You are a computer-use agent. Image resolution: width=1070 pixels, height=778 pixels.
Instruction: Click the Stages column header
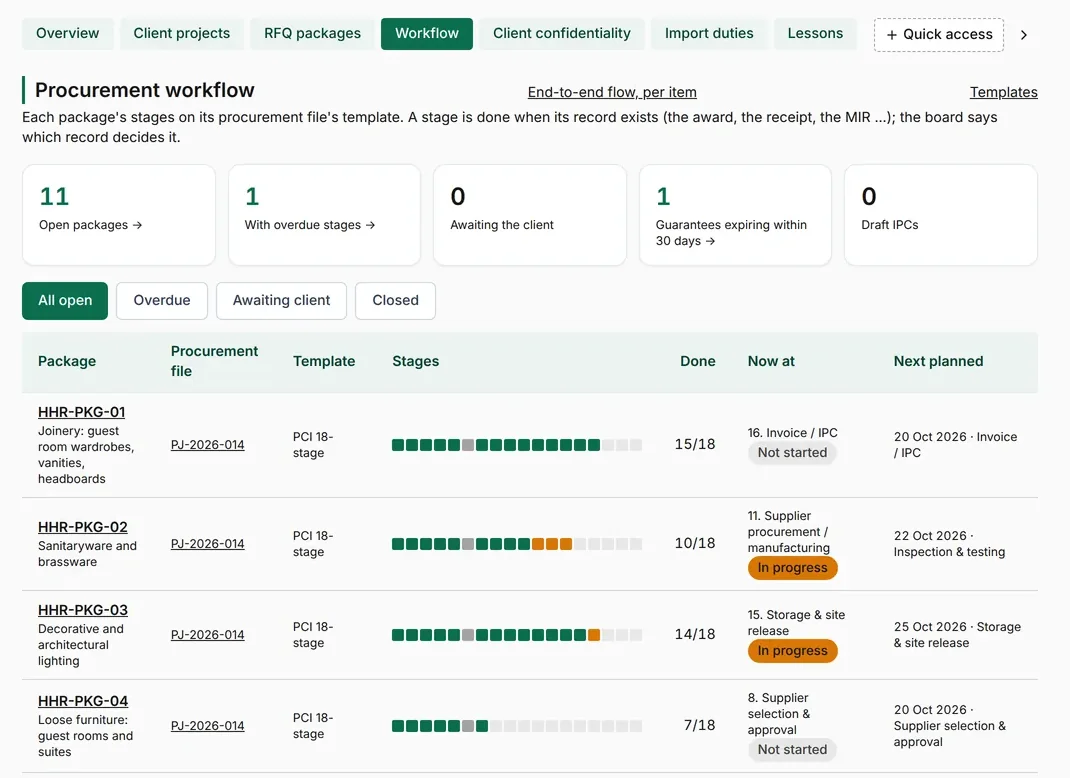[416, 361]
